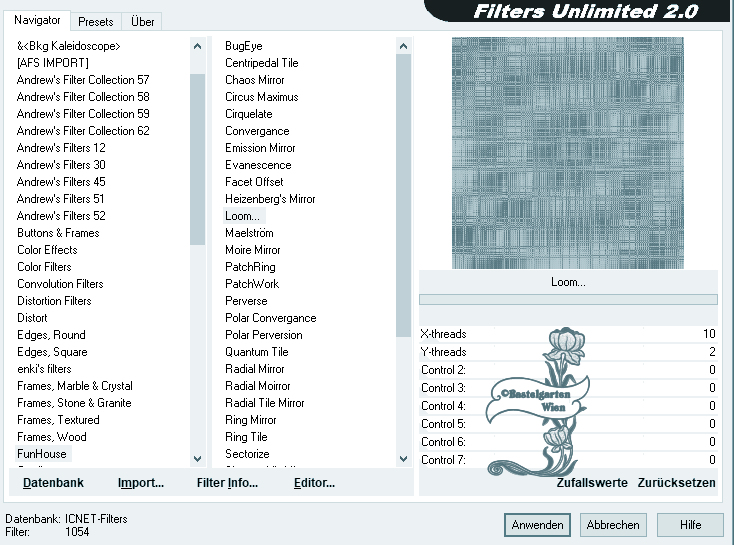
Task: Open the Presets tab
Action: click(x=95, y=22)
